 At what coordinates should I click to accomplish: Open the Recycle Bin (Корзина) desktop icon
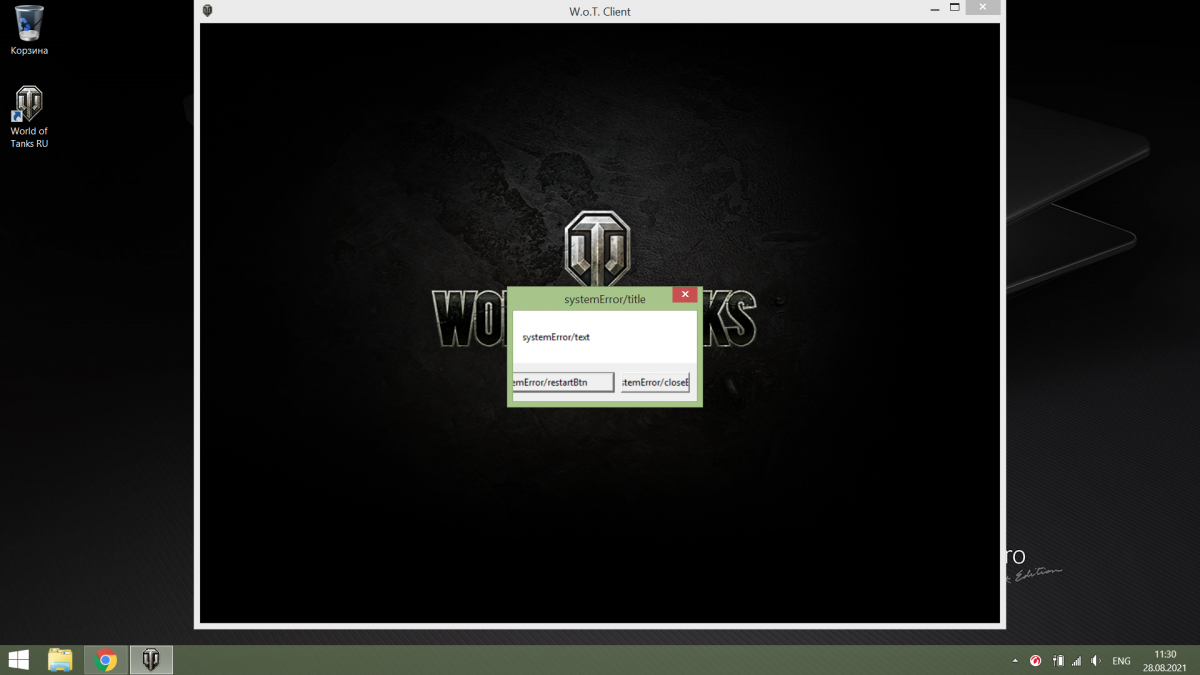point(29,30)
